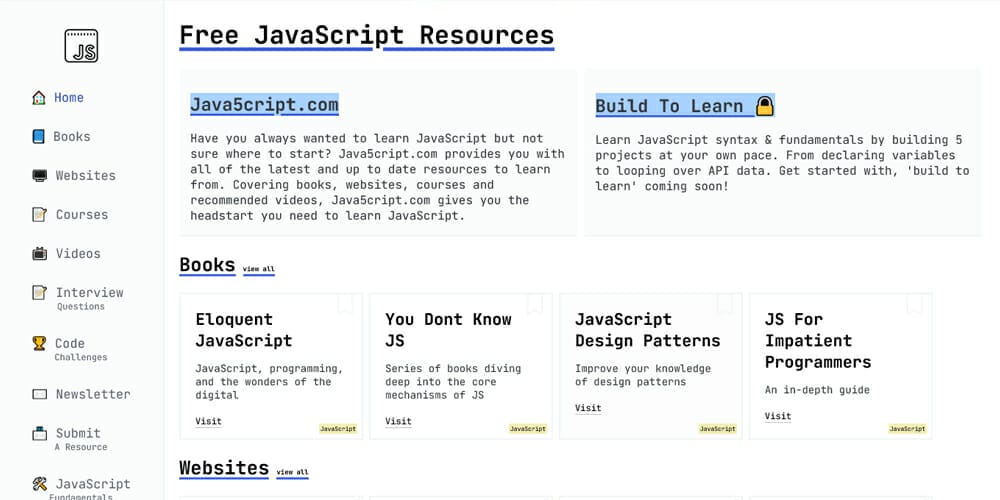Image resolution: width=1000 pixels, height=500 pixels.
Task: Toggle bookmark on Eloquent JavaScript card
Action: click(345, 303)
